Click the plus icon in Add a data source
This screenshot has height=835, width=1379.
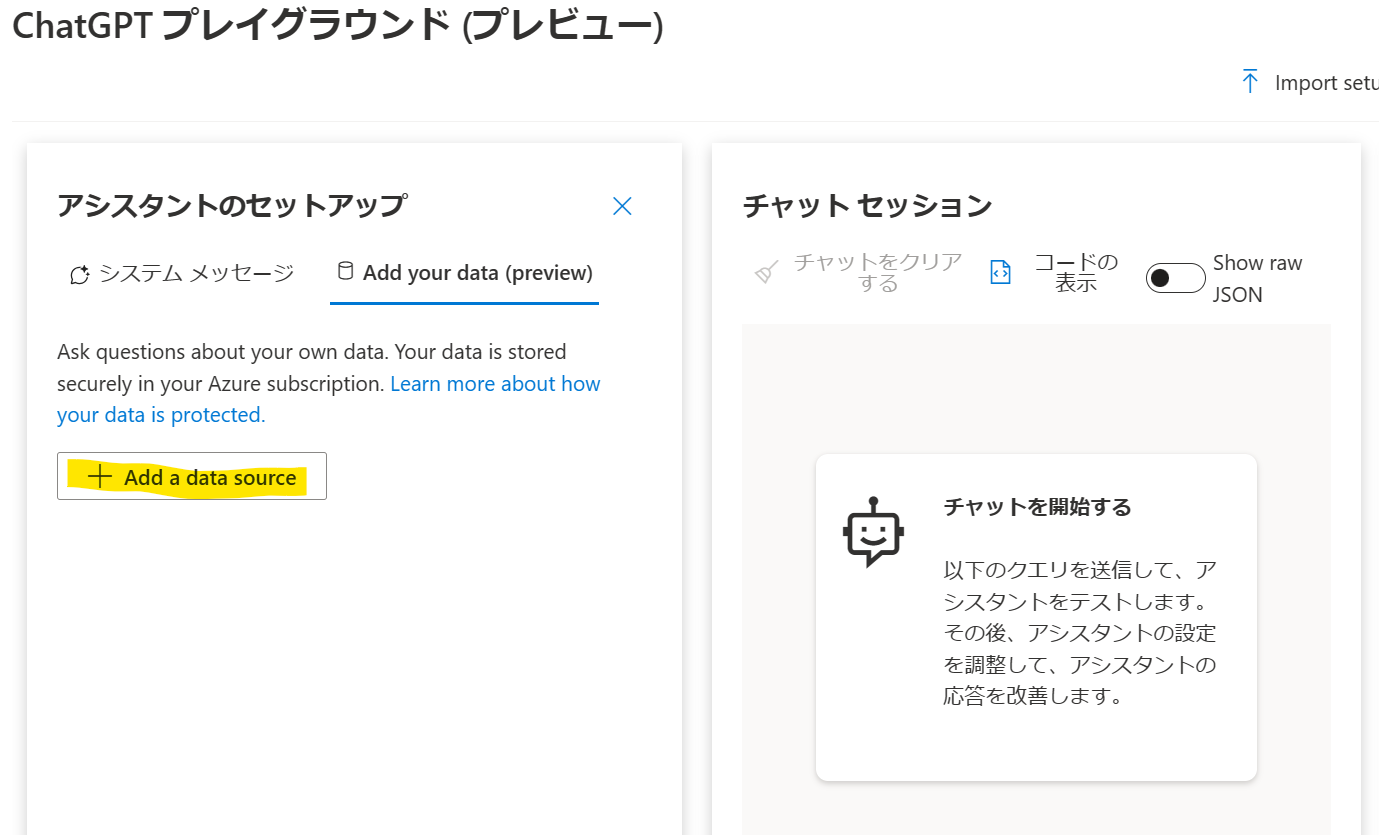point(99,477)
